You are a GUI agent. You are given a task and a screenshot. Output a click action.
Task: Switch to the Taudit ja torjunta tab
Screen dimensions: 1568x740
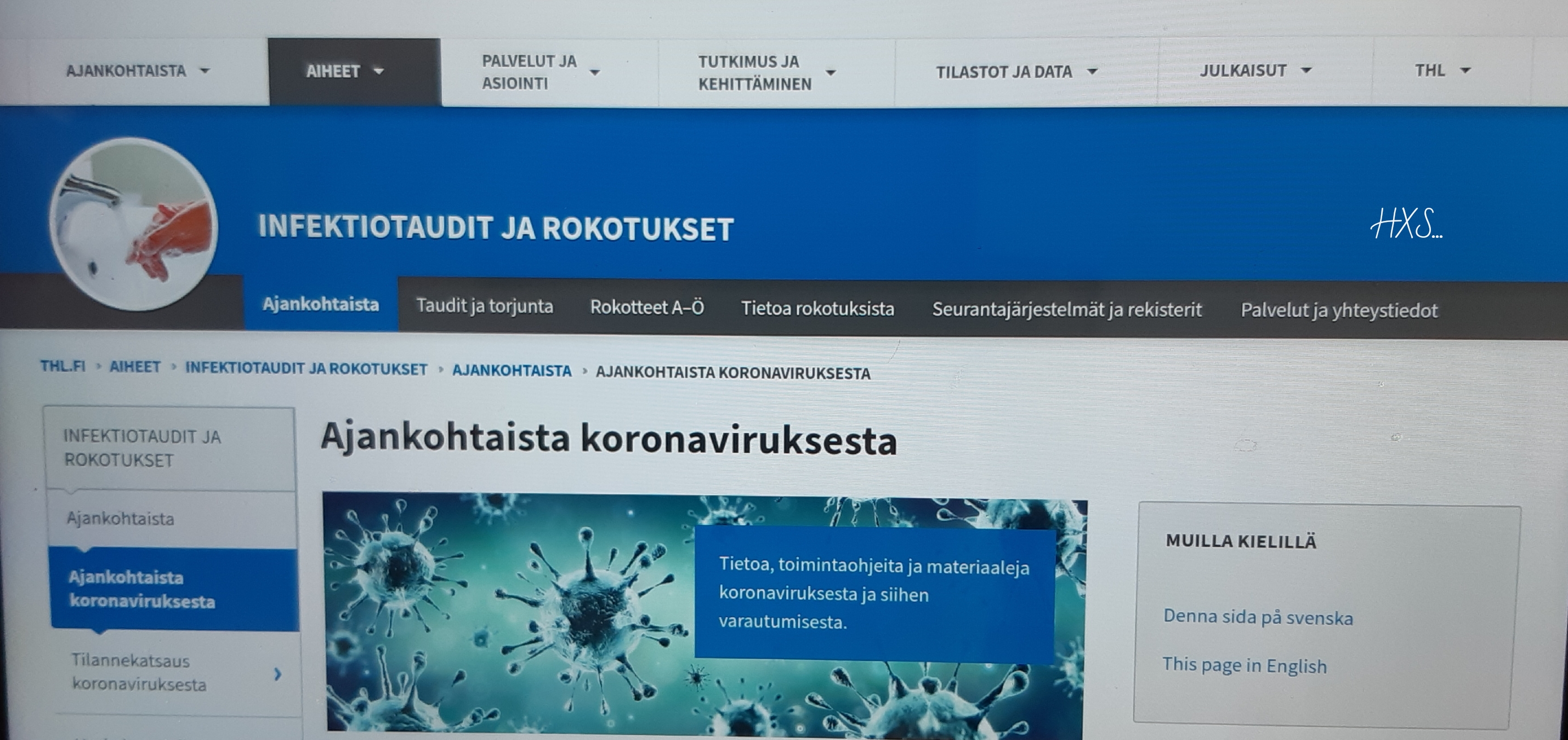(x=485, y=305)
